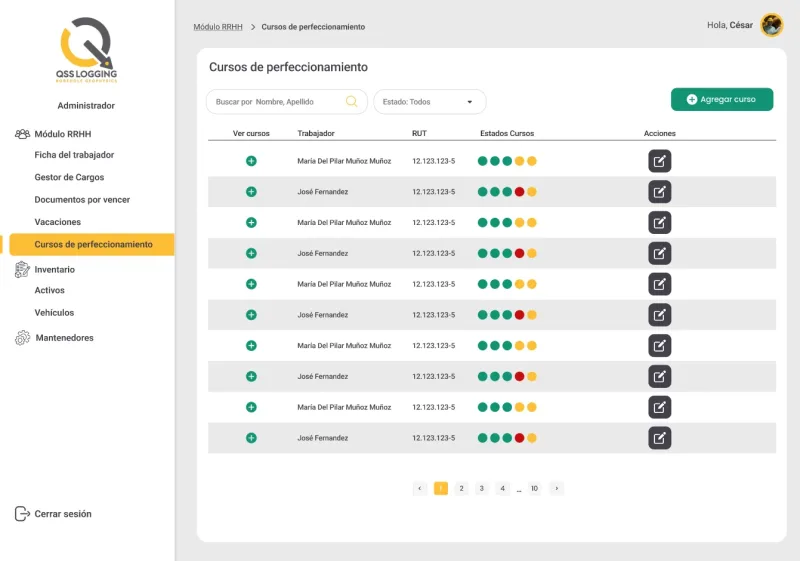
Task: Click the Módulo RRHH people icon
Action: click(x=22, y=134)
